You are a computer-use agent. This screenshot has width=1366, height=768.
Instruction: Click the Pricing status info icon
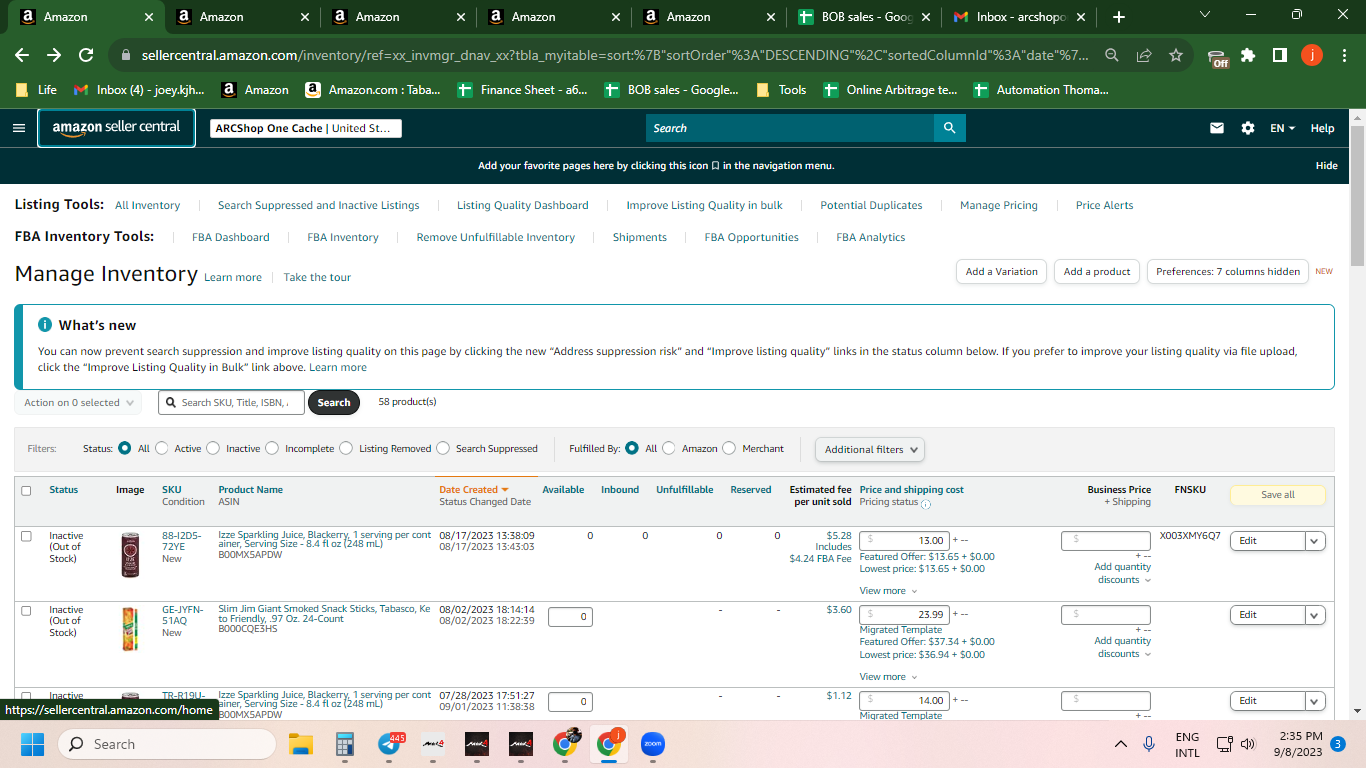coord(926,503)
